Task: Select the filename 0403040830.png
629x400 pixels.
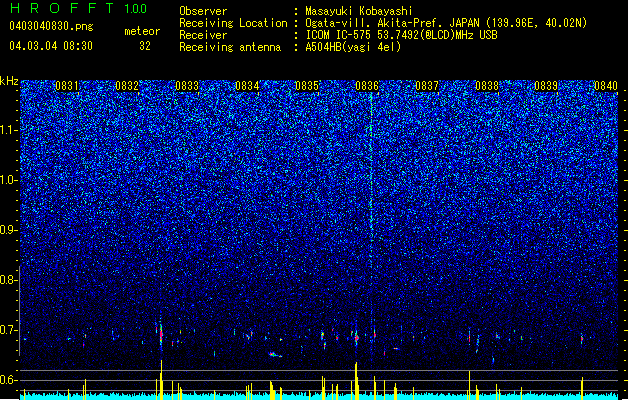Action: pos(51,26)
